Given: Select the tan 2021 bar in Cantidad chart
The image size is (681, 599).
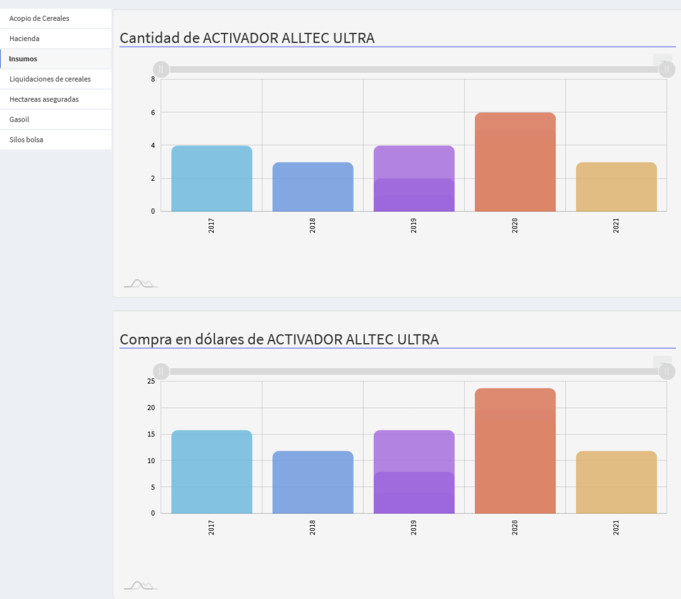Looking at the screenshot, I should (616, 187).
